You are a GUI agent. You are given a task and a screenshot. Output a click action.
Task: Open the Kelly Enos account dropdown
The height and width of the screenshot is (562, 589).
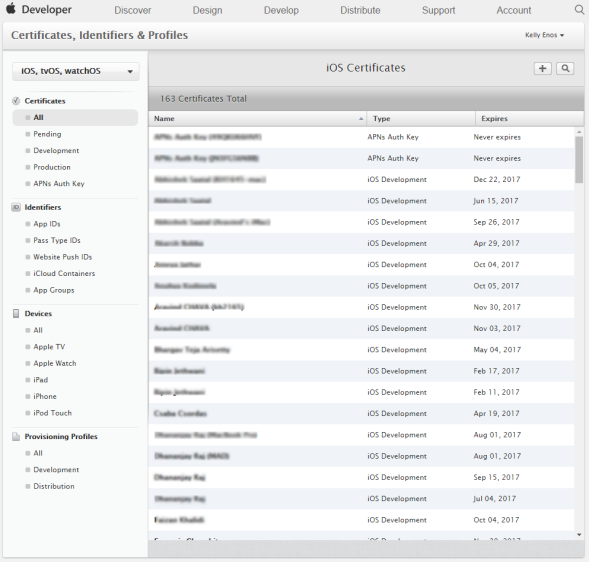544,35
